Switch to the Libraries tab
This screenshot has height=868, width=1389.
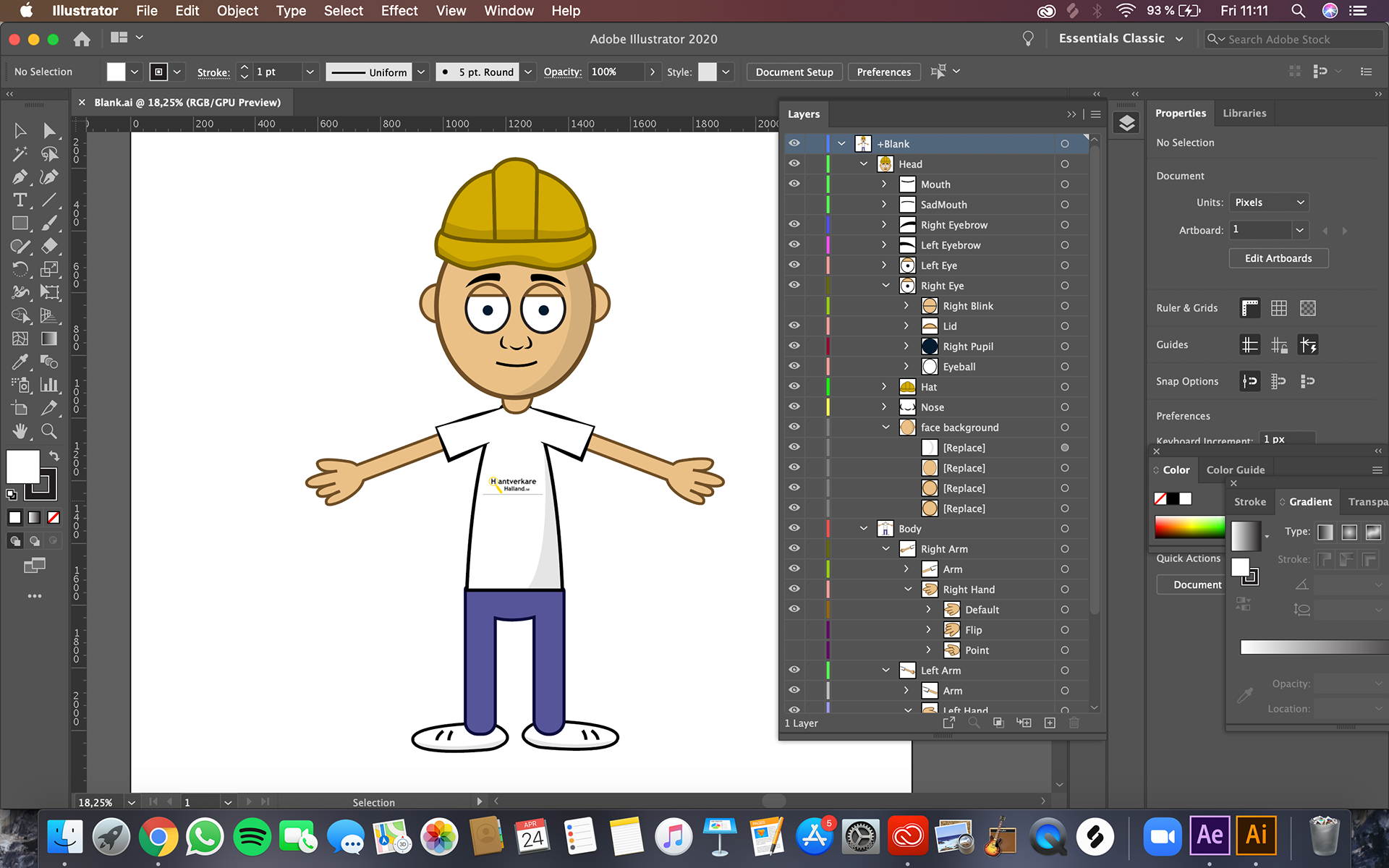click(x=1244, y=114)
